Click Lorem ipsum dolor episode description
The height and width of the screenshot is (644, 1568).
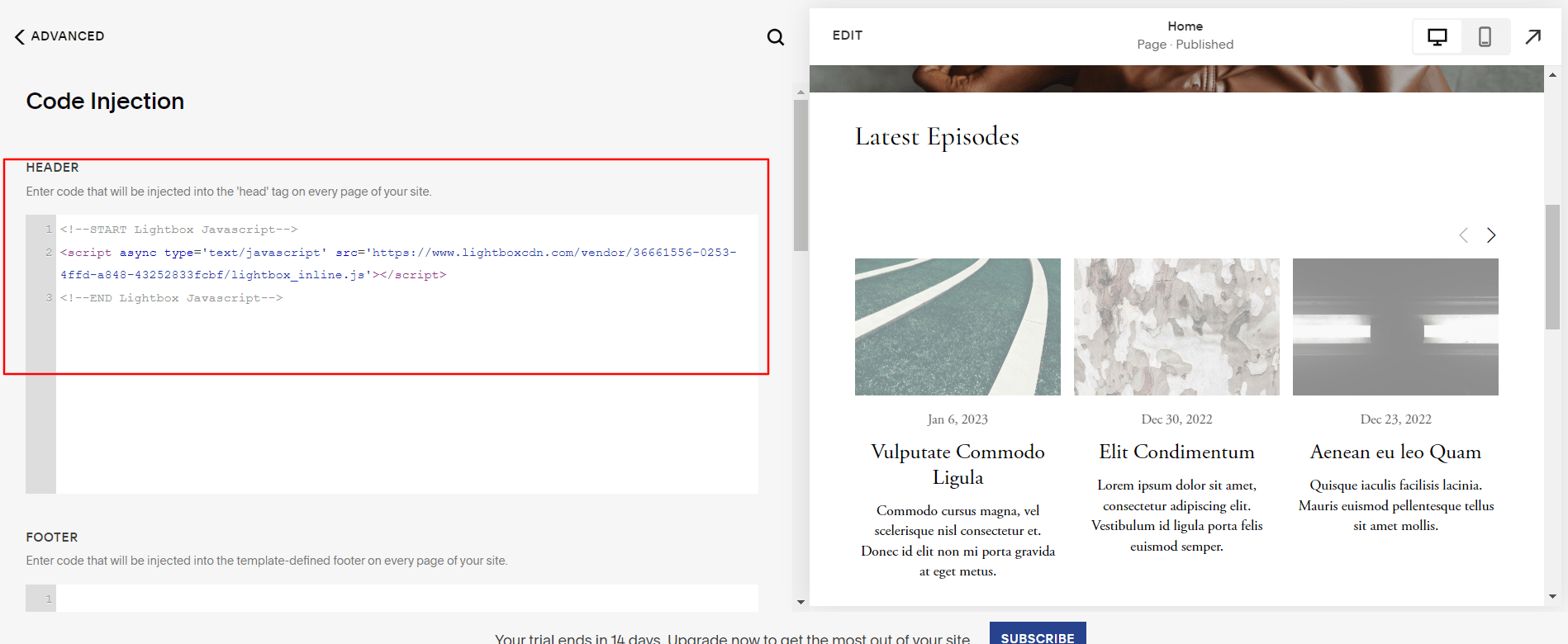[1176, 515]
